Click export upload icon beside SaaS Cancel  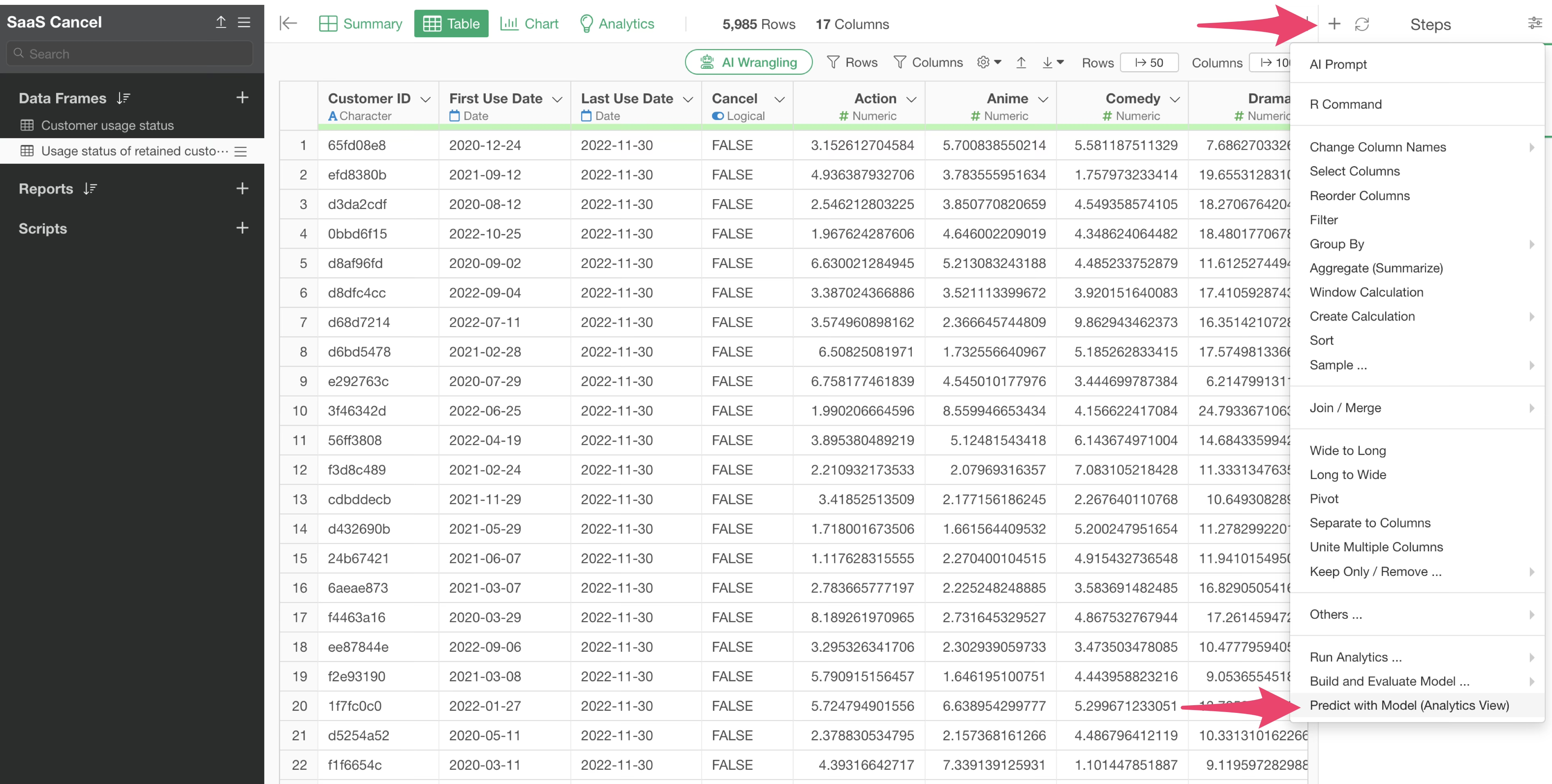tap(221, 22)
